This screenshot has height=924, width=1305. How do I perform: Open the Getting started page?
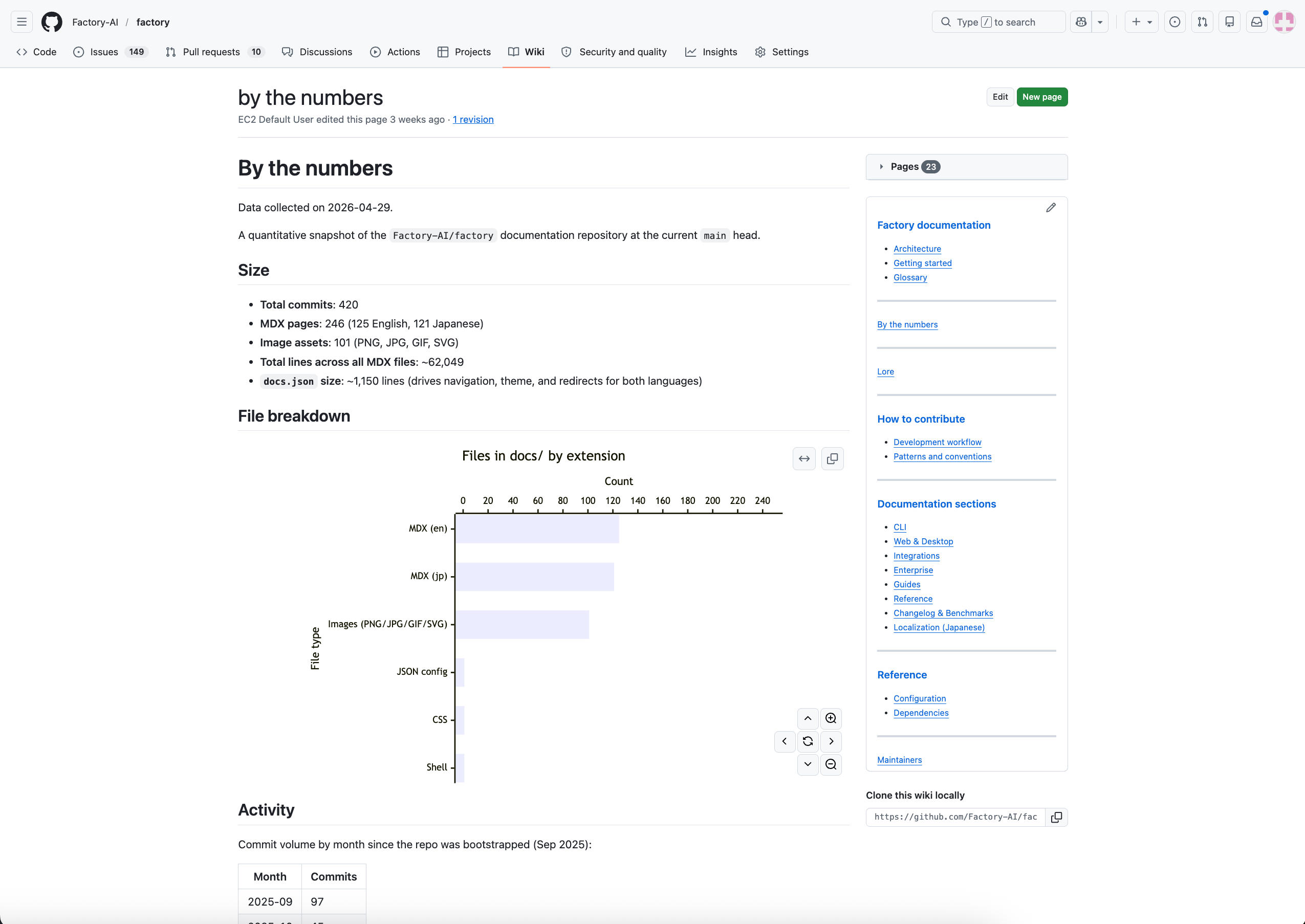coord(922,263)
